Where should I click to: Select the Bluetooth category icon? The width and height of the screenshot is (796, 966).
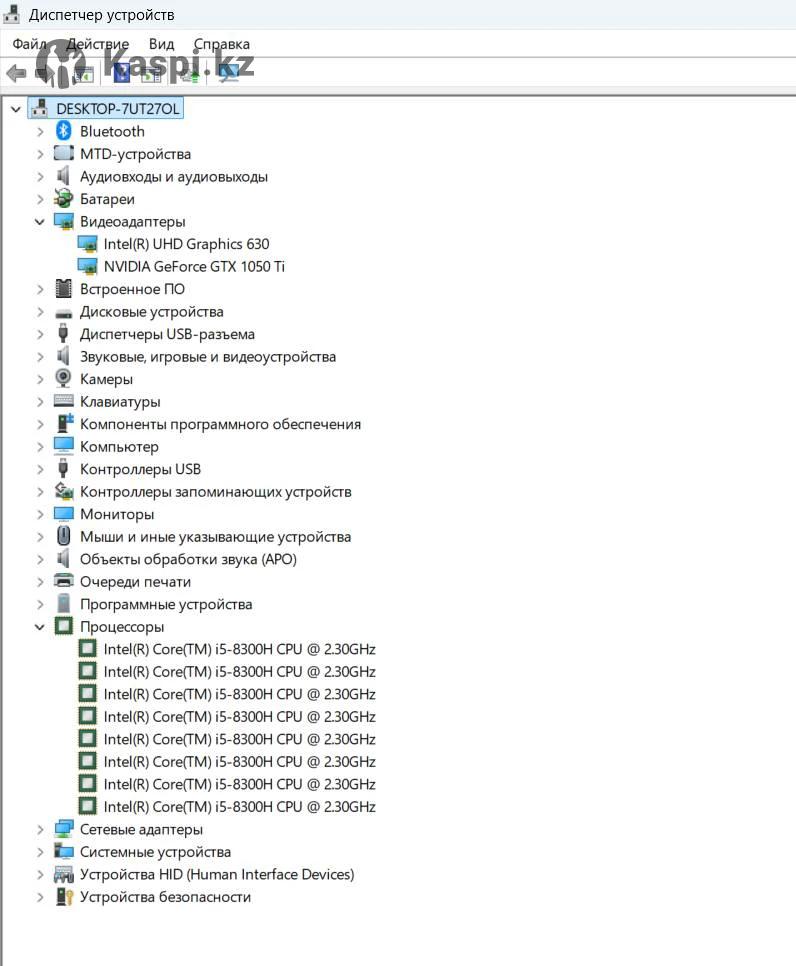pyautogui.click(x=64, y=131)
